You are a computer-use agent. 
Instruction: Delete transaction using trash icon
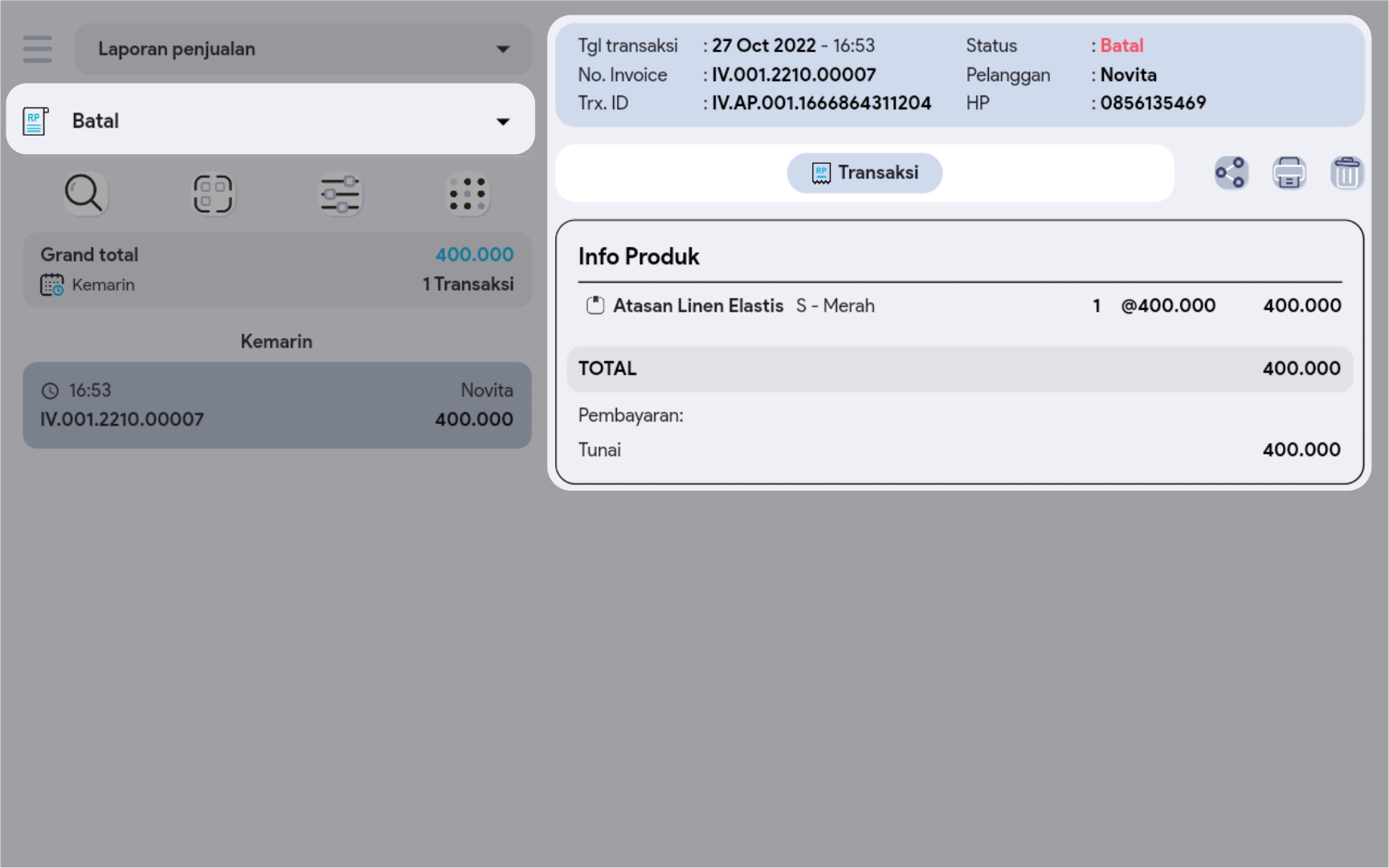tap(1346, 173)
